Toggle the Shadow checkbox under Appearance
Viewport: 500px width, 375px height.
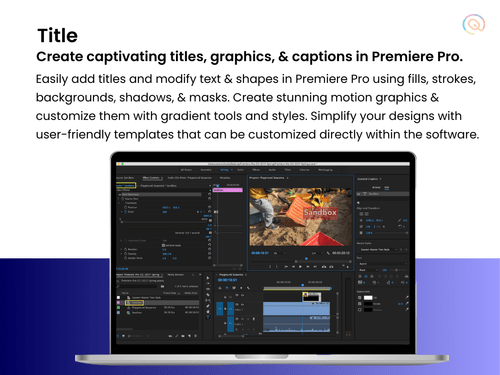click(x=359, y=310)
